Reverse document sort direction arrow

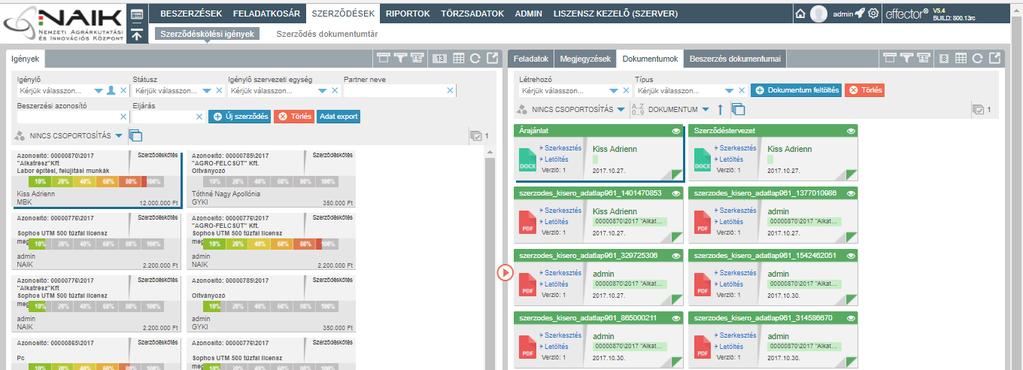(x=721, y=110)
